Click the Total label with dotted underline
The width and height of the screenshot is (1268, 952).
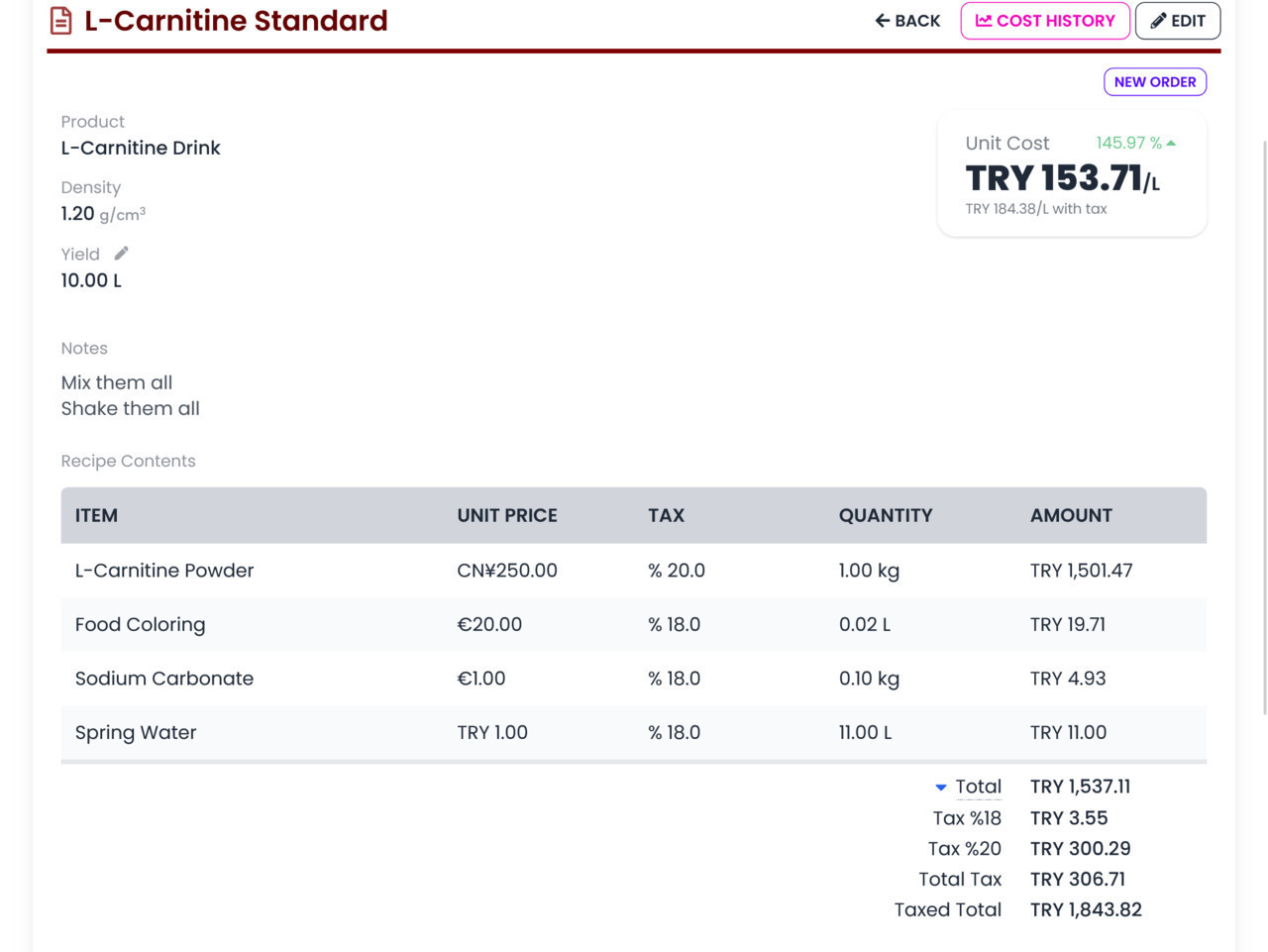978,787
